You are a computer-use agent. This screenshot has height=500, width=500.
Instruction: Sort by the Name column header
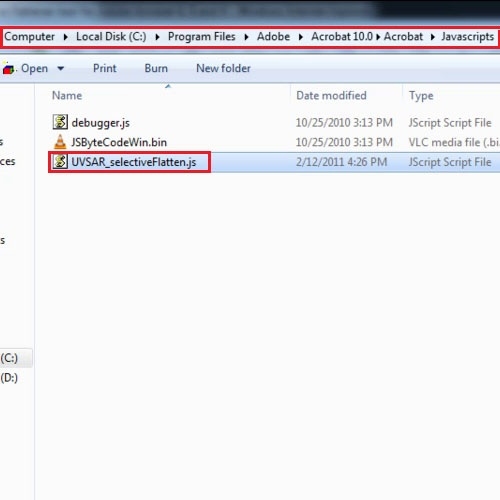[67, 96]
